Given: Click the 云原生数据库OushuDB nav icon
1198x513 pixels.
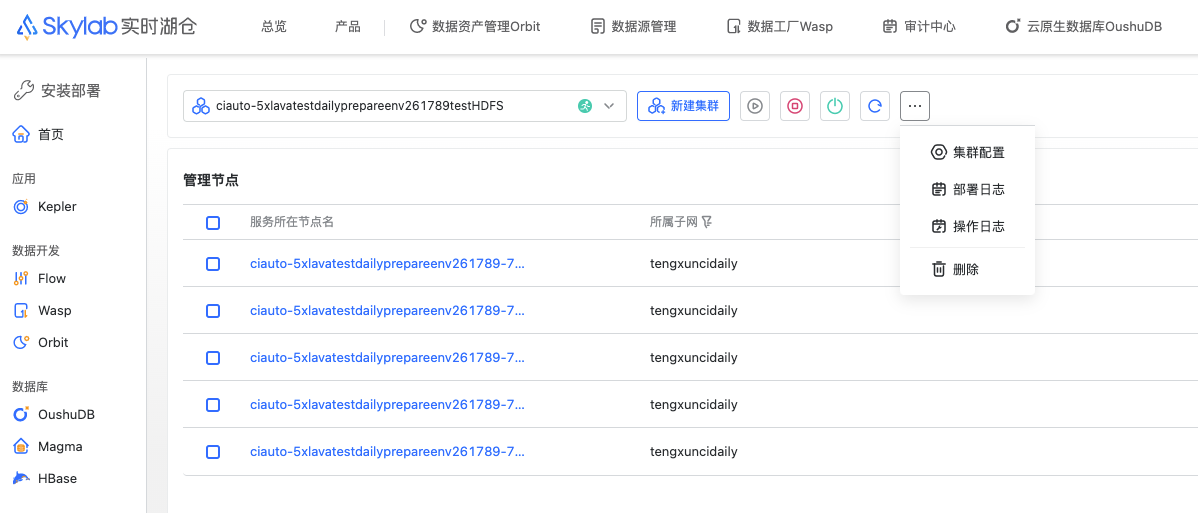Looking at the screenshot, I should (1012, 27).
